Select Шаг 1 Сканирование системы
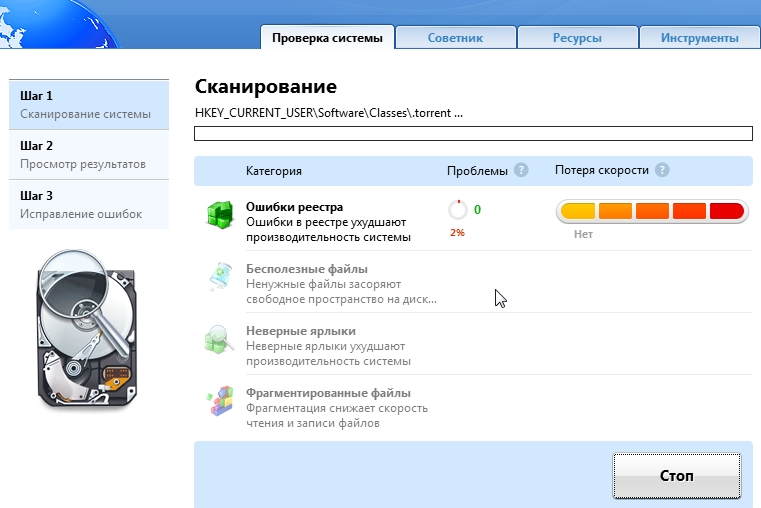This screenshot has height=508, width=761. coord(89,104)
